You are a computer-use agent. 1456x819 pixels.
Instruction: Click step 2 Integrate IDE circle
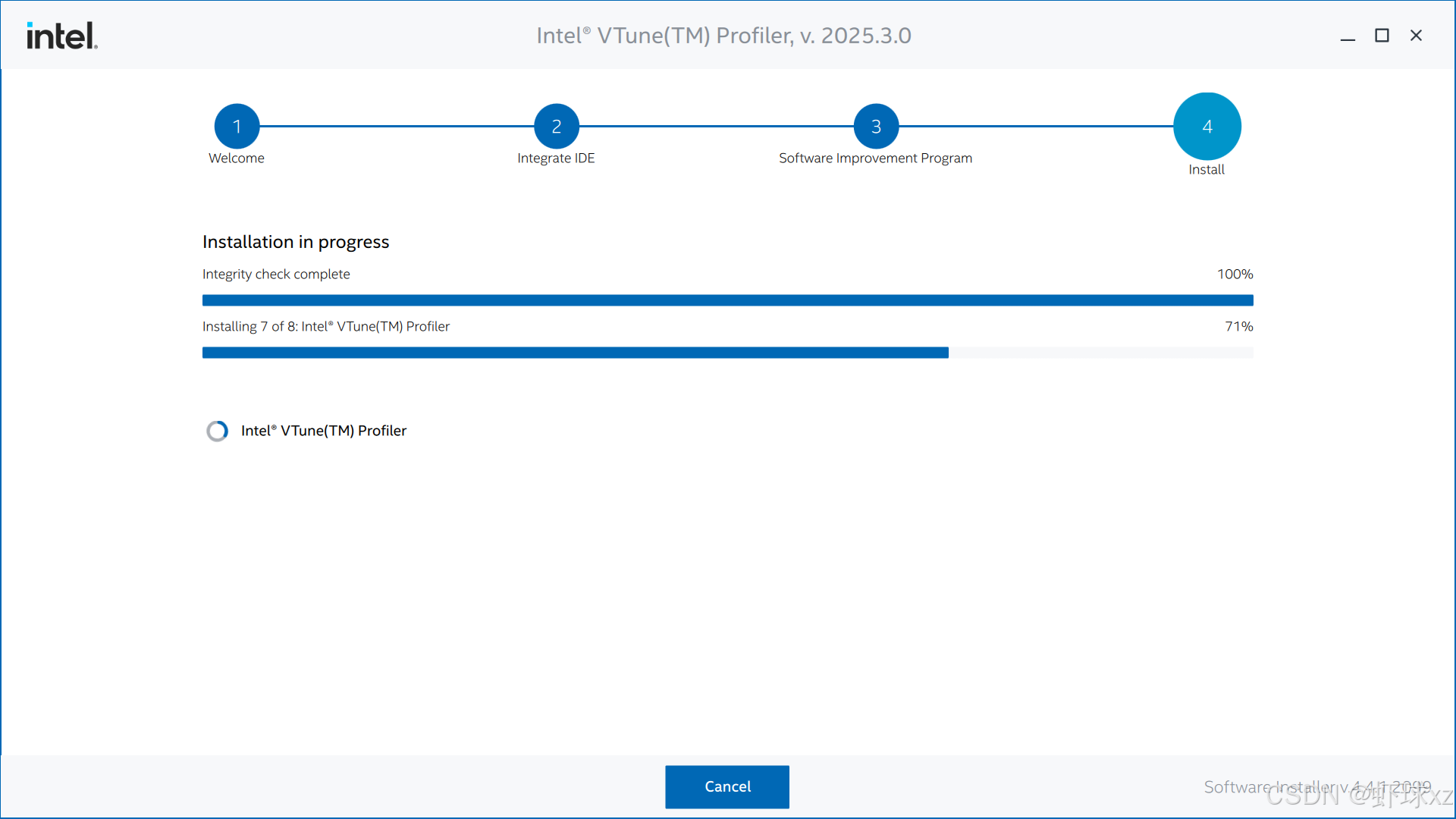(556, 126)
